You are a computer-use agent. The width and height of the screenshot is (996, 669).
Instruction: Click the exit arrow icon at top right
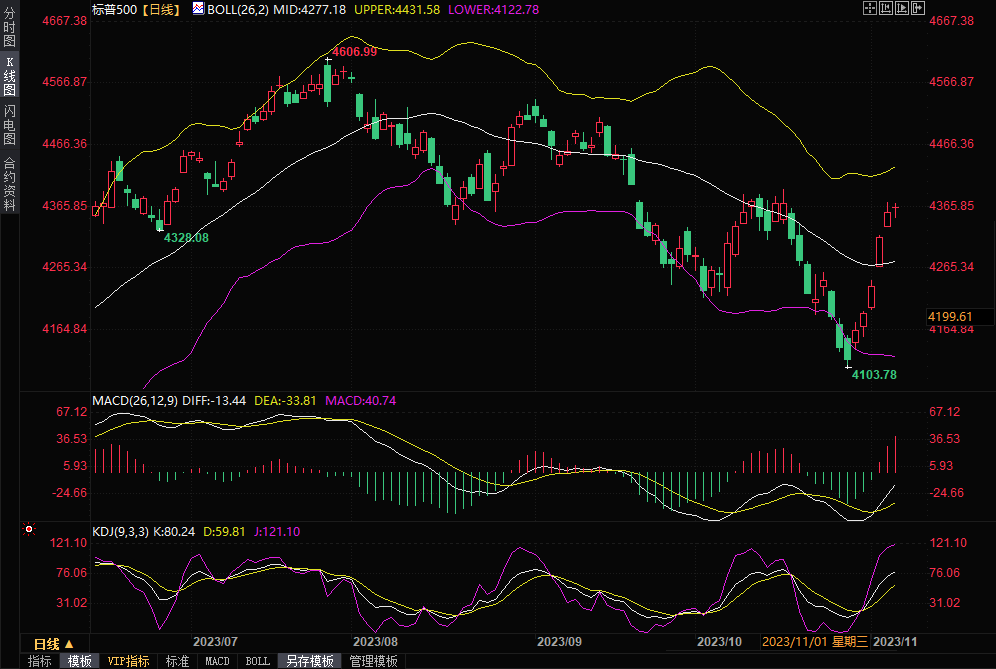[x=918, y=8]
